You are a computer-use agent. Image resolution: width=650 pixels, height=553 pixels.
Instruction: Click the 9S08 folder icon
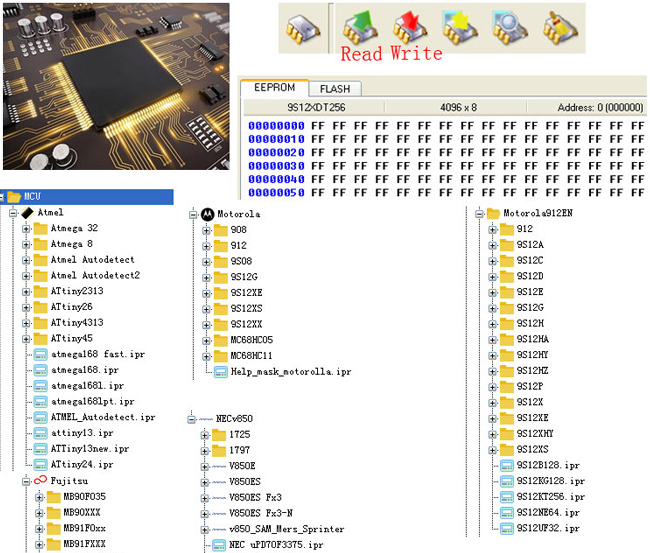[221, 262]
